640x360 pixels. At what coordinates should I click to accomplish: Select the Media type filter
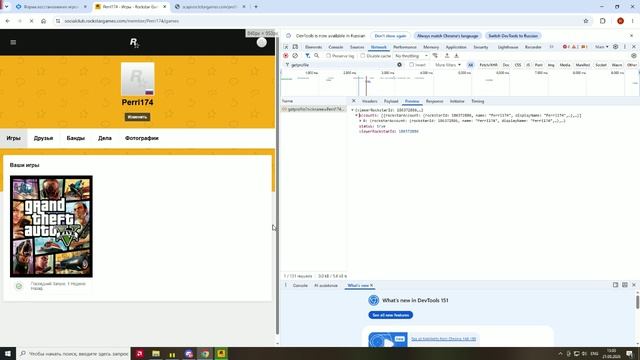(x=565, y=65)
